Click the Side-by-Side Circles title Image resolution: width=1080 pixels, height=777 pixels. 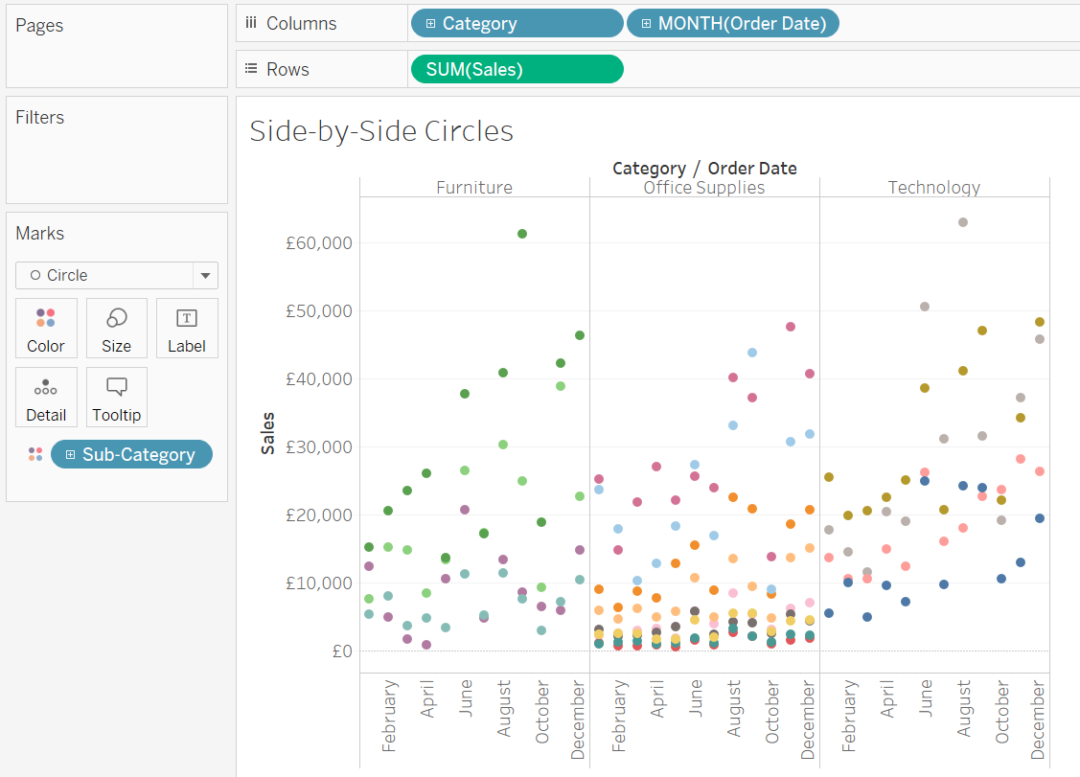click(x=381, y=131)
